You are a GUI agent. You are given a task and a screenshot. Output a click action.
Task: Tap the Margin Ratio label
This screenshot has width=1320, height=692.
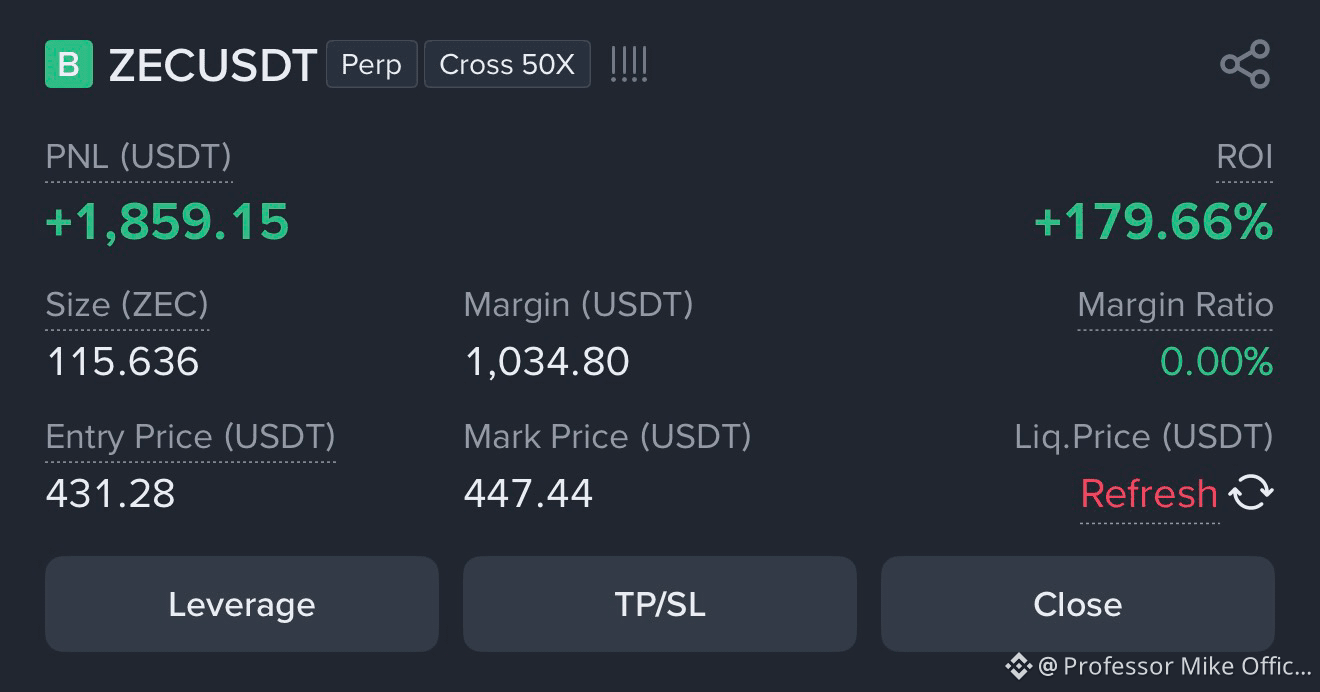pos(1175,305)
